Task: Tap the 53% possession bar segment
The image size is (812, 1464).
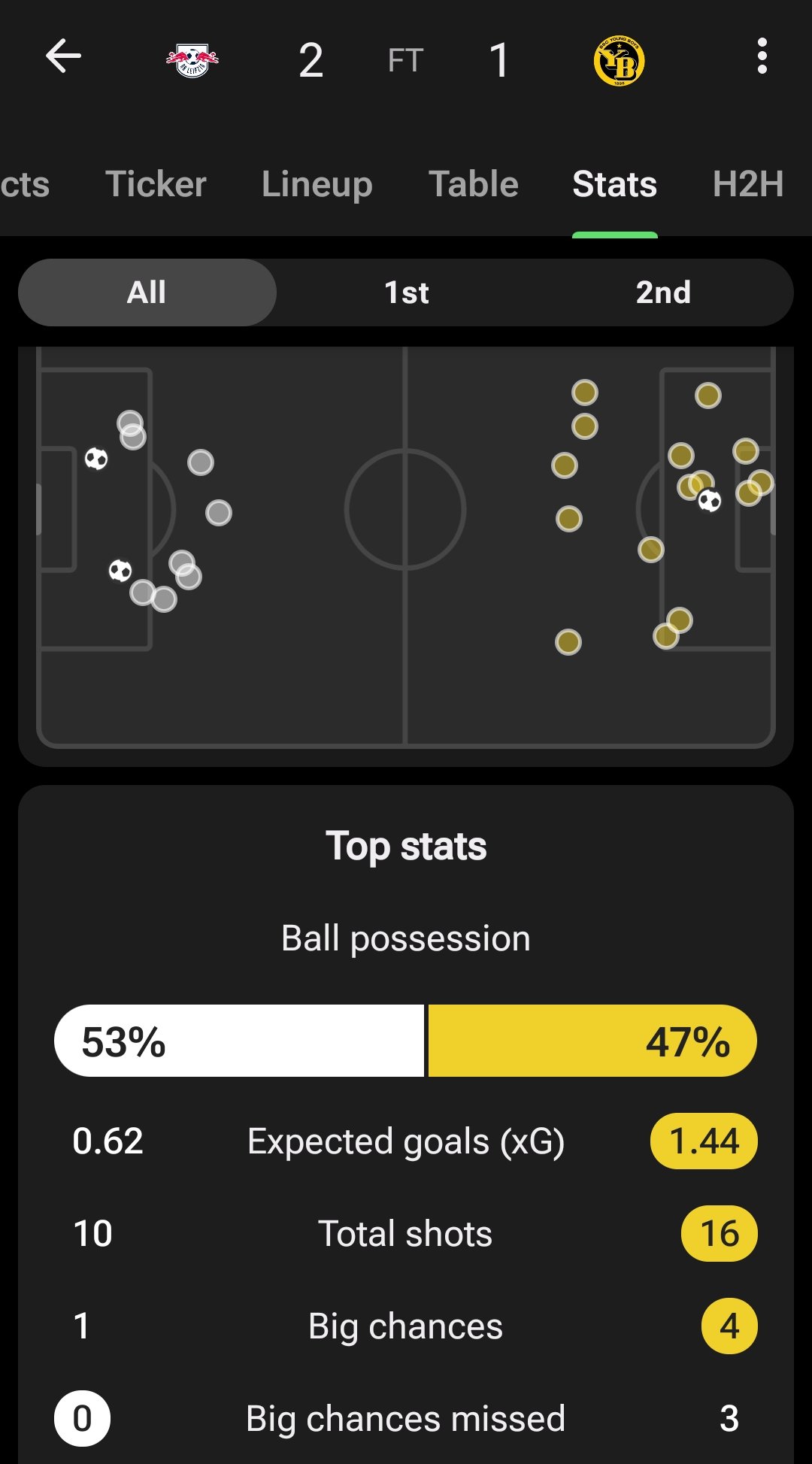Action: [x=239, y=1041]
